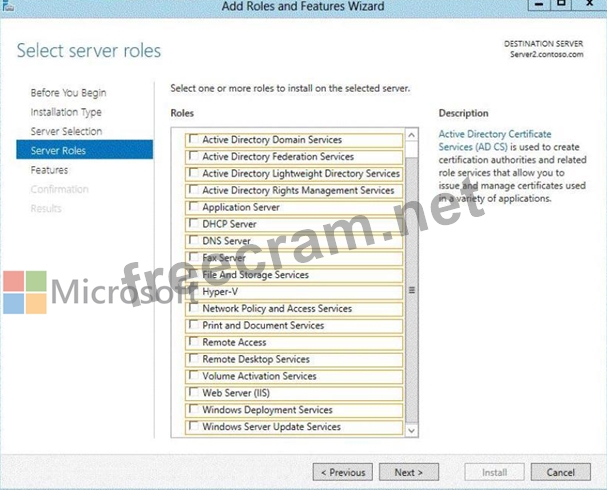Click the Previous button
Screen dimensions: 607x490
click(x=343, y=472)
